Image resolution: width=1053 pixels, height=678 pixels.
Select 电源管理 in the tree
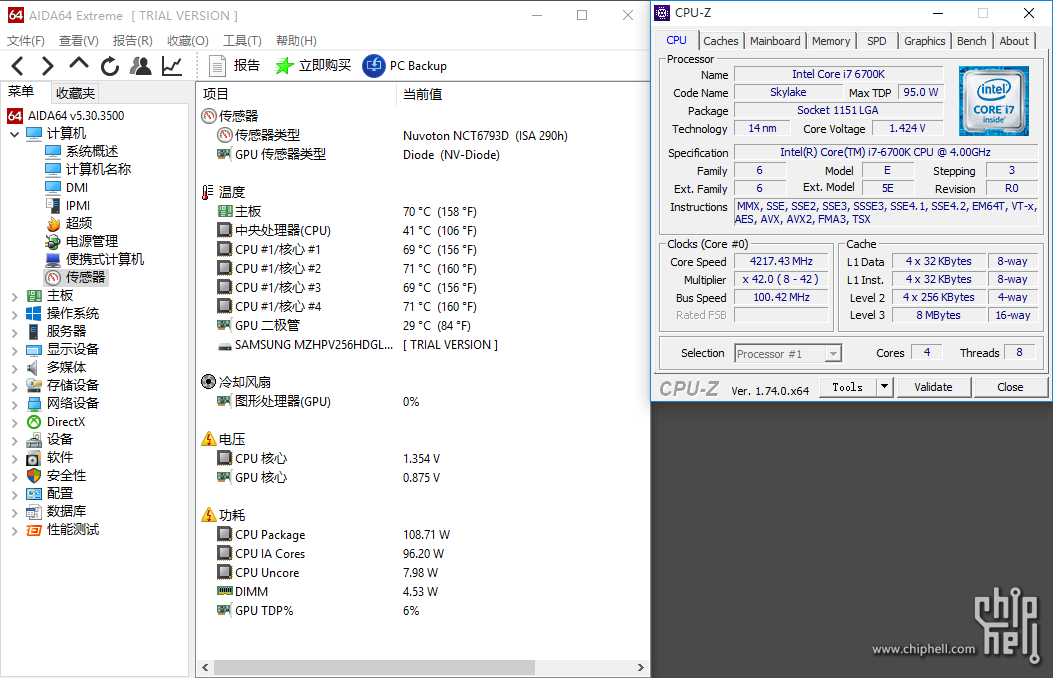(81, 241)
